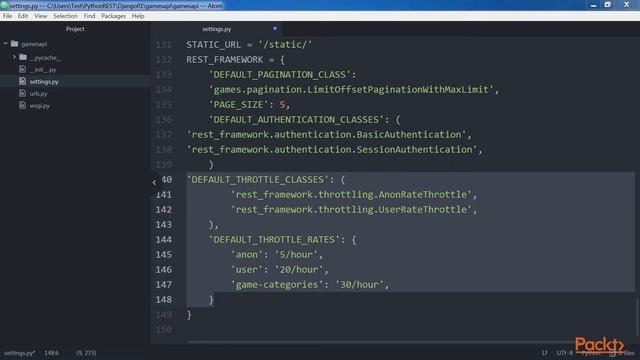Click 'DEFAULT_THROTTLE_CLASSES' key
The width and height of the screenshot is (640, 360).
coord(258,180)
